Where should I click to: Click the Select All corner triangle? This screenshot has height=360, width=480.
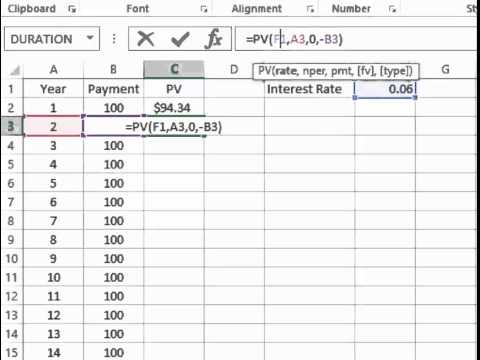14,70
